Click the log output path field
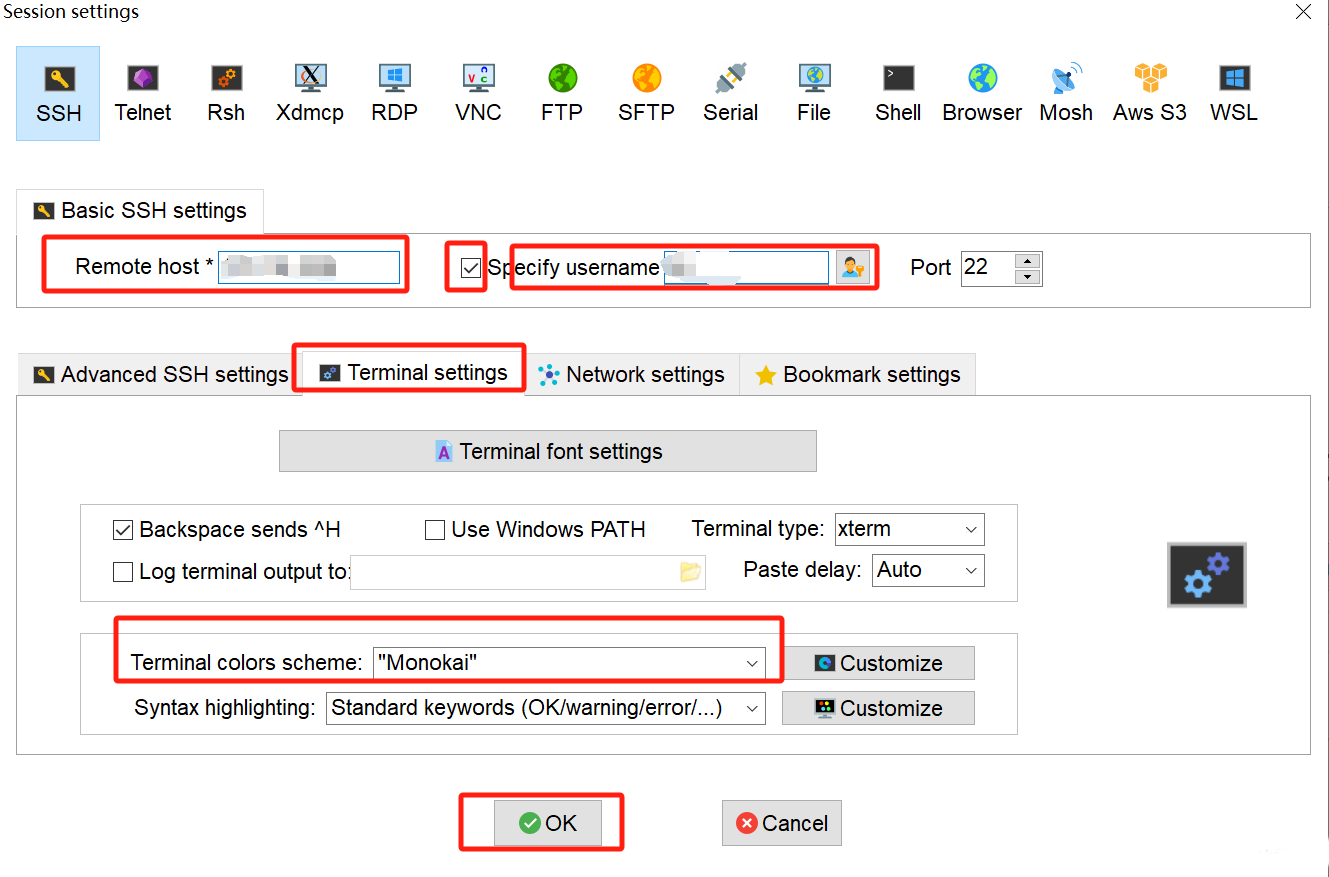The height and width of the screenshot is (877, 1329). click(x=515, y=572)
